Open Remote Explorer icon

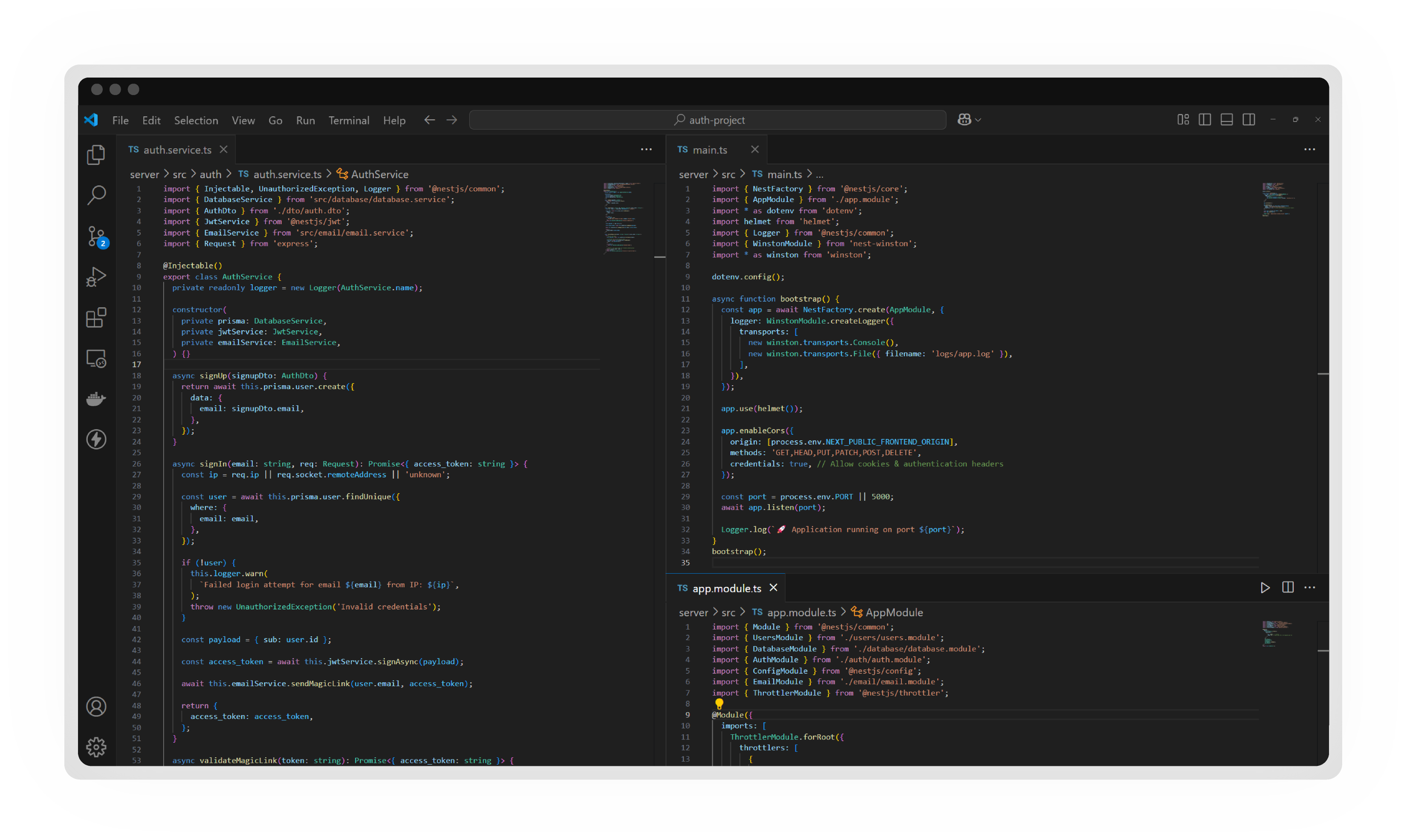tap(96, 358)
